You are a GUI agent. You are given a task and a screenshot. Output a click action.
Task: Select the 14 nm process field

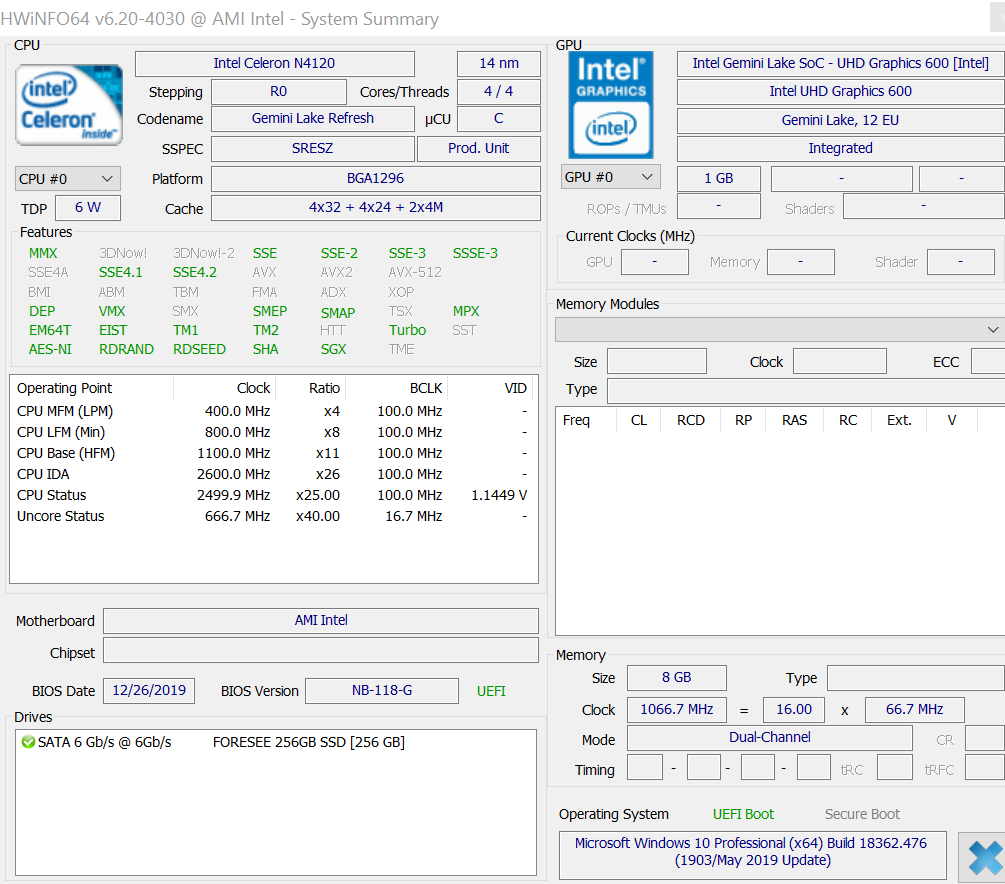coord(499,63)
